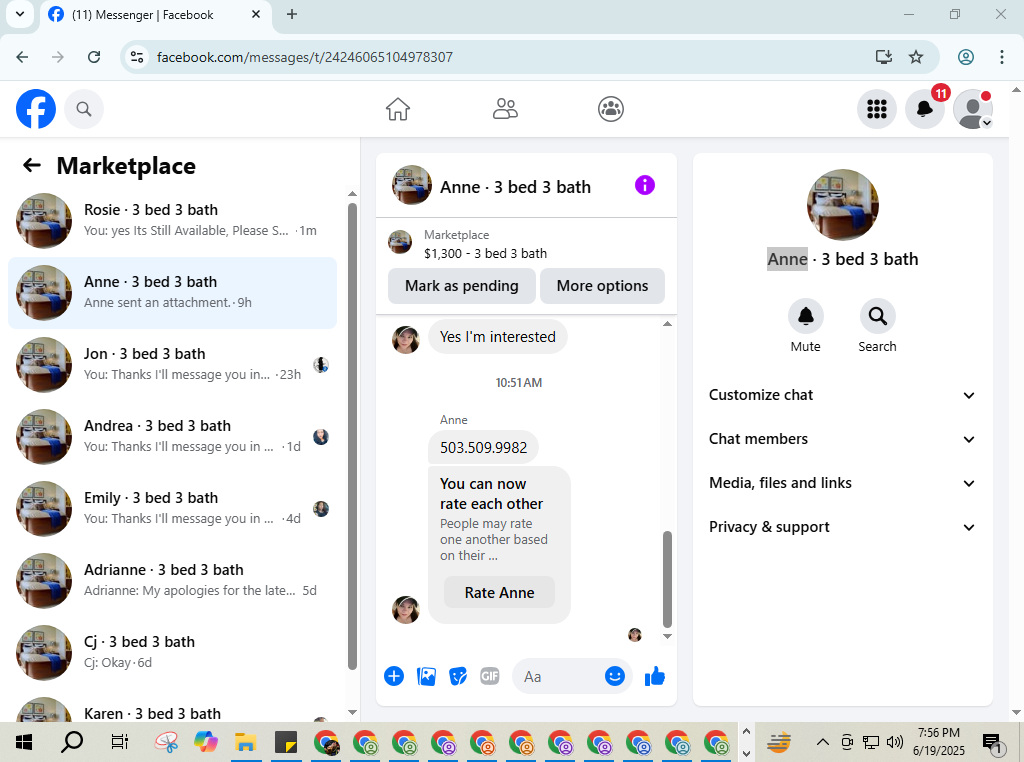Click the Yes I'm interested message
Image resolution: width=1024 pixels, height=762 pixels.
(x=498, y=337)
